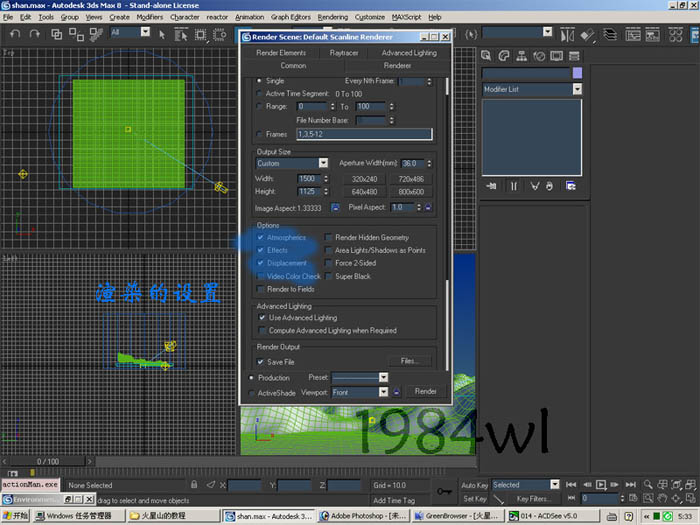The width and height of the screenshot is (700, 525).
Task: Click the Play Animation button
Action: coord(601,484)
